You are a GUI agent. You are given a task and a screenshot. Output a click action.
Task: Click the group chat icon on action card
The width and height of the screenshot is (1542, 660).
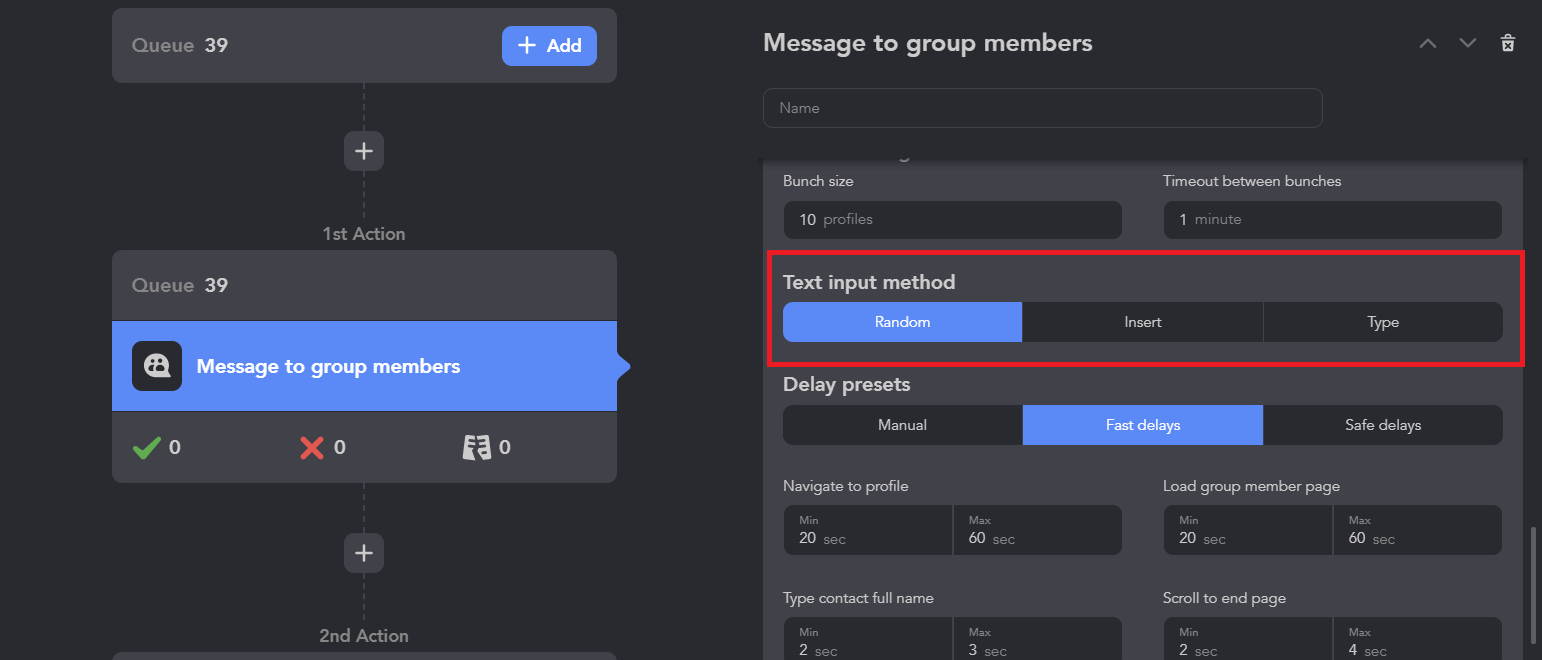coord(157,366)
